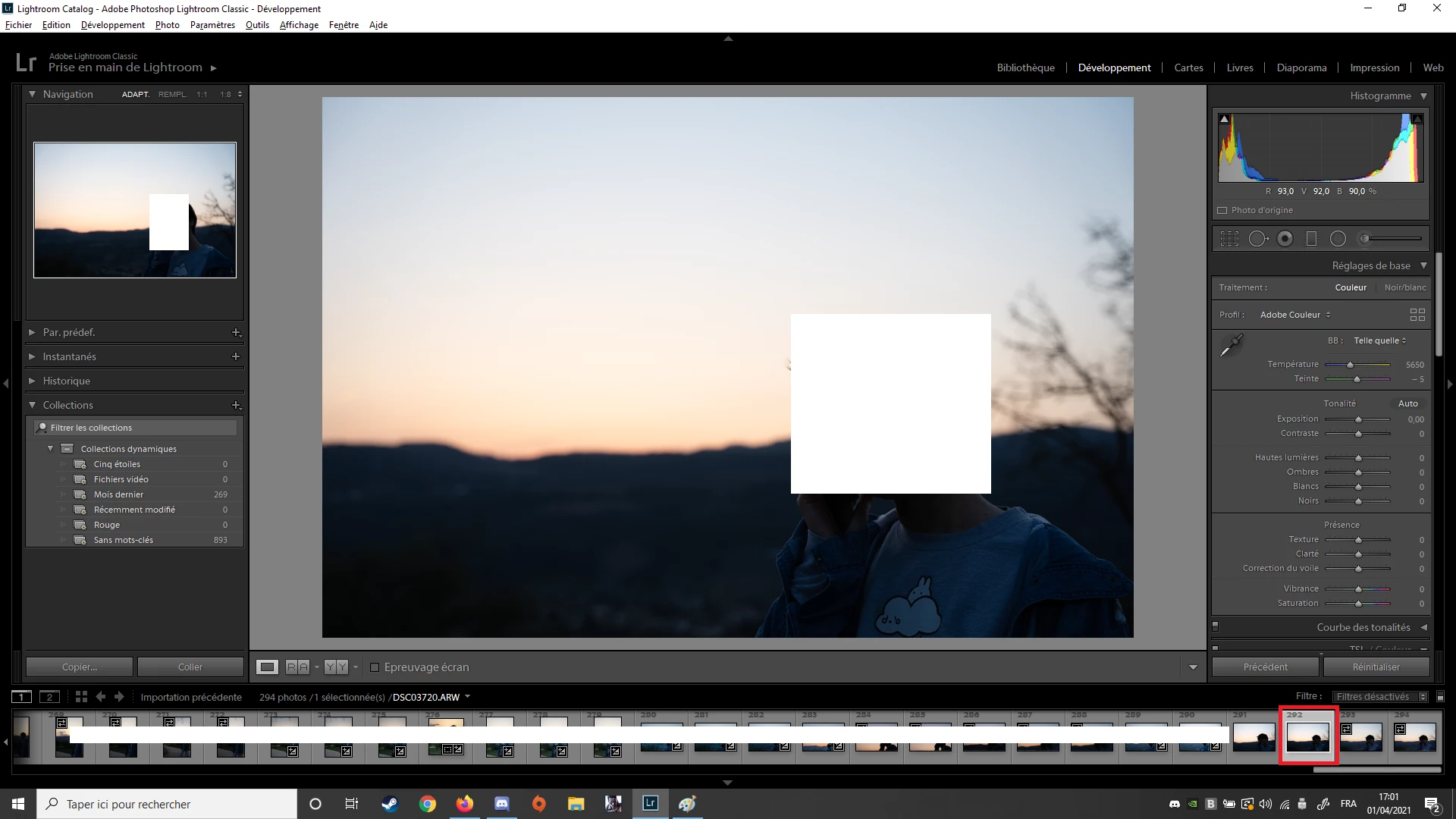
Task: Pick the white balance eyedropper
Action: [1231, 346]
